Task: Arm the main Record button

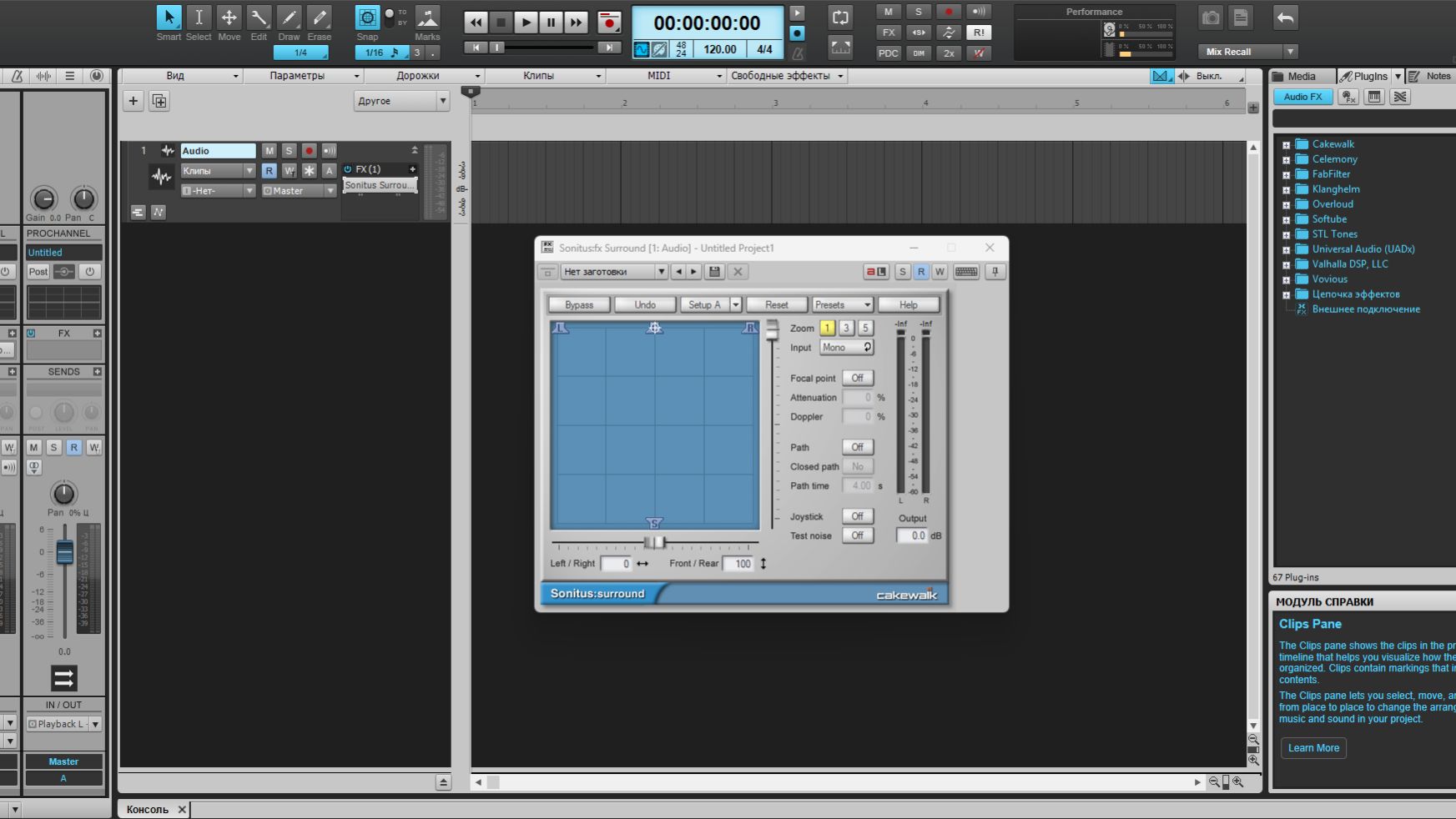Action: [x=610, y=23]
